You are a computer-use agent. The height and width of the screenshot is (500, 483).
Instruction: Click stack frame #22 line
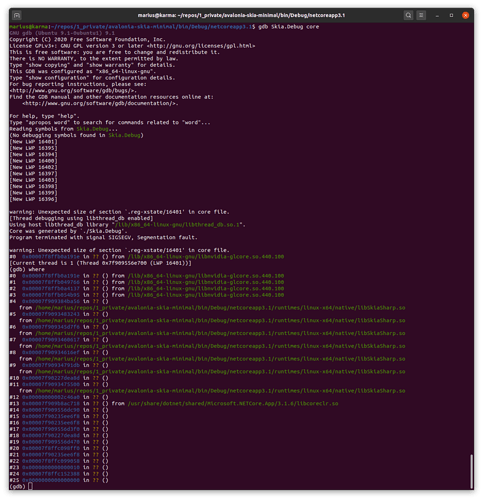pos(59,462)
